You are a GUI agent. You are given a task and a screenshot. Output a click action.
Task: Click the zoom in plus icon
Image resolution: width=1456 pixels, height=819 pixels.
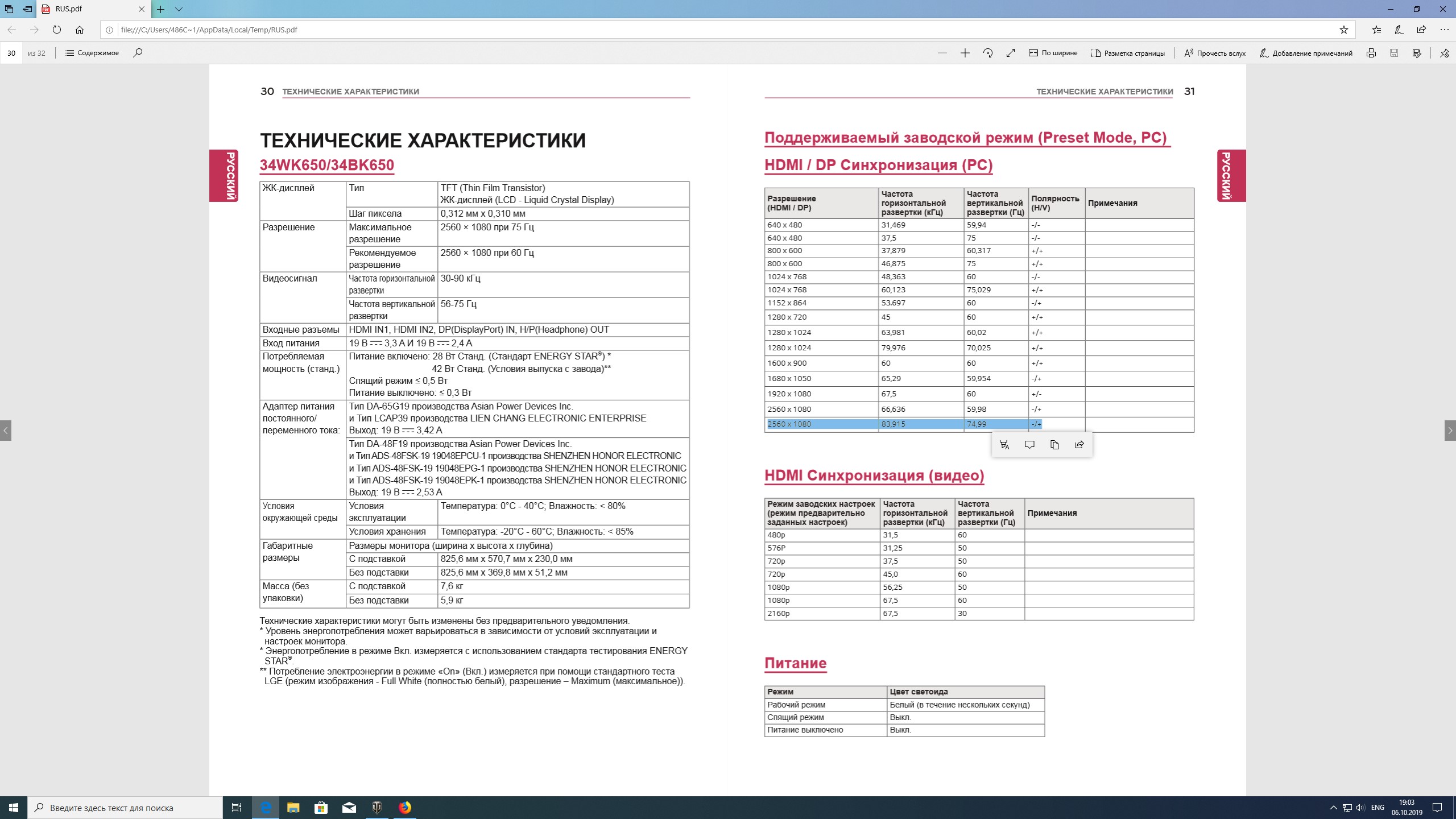(965, 53)
